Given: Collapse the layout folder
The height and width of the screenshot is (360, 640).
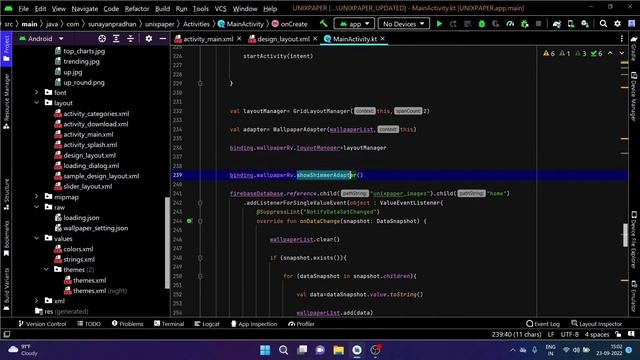Looking at the screenshot, I should tap(37, 103).
